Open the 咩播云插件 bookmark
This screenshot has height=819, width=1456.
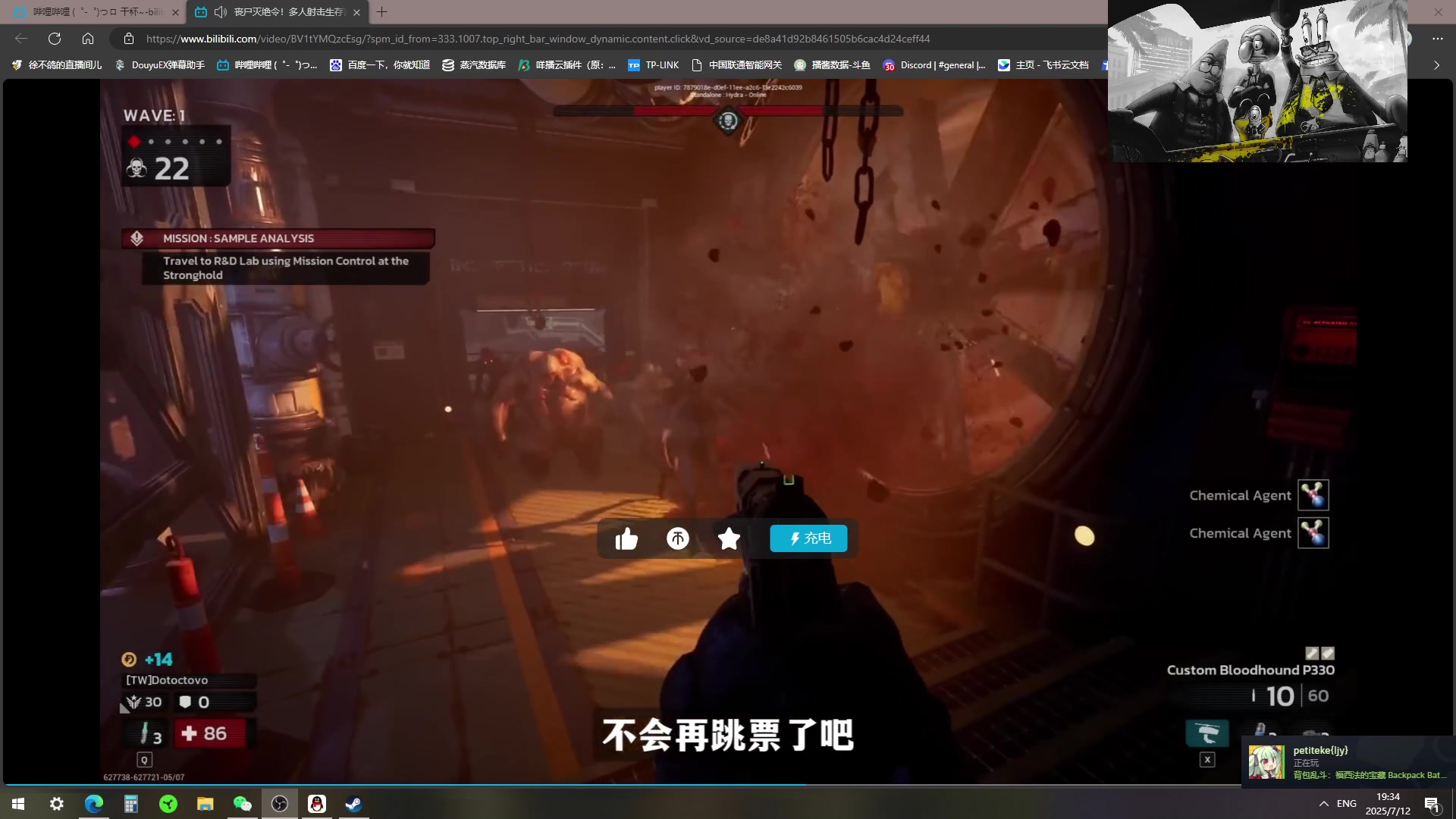pos(567,65)
